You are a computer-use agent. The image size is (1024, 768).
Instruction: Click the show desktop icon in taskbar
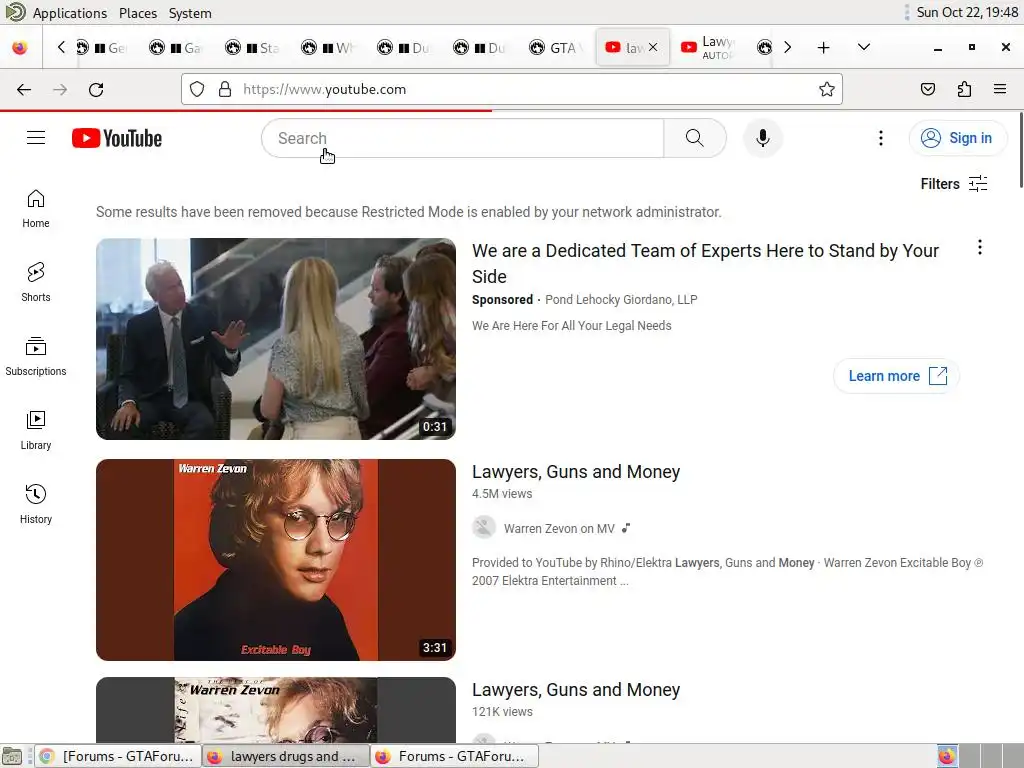coord(12,756)
